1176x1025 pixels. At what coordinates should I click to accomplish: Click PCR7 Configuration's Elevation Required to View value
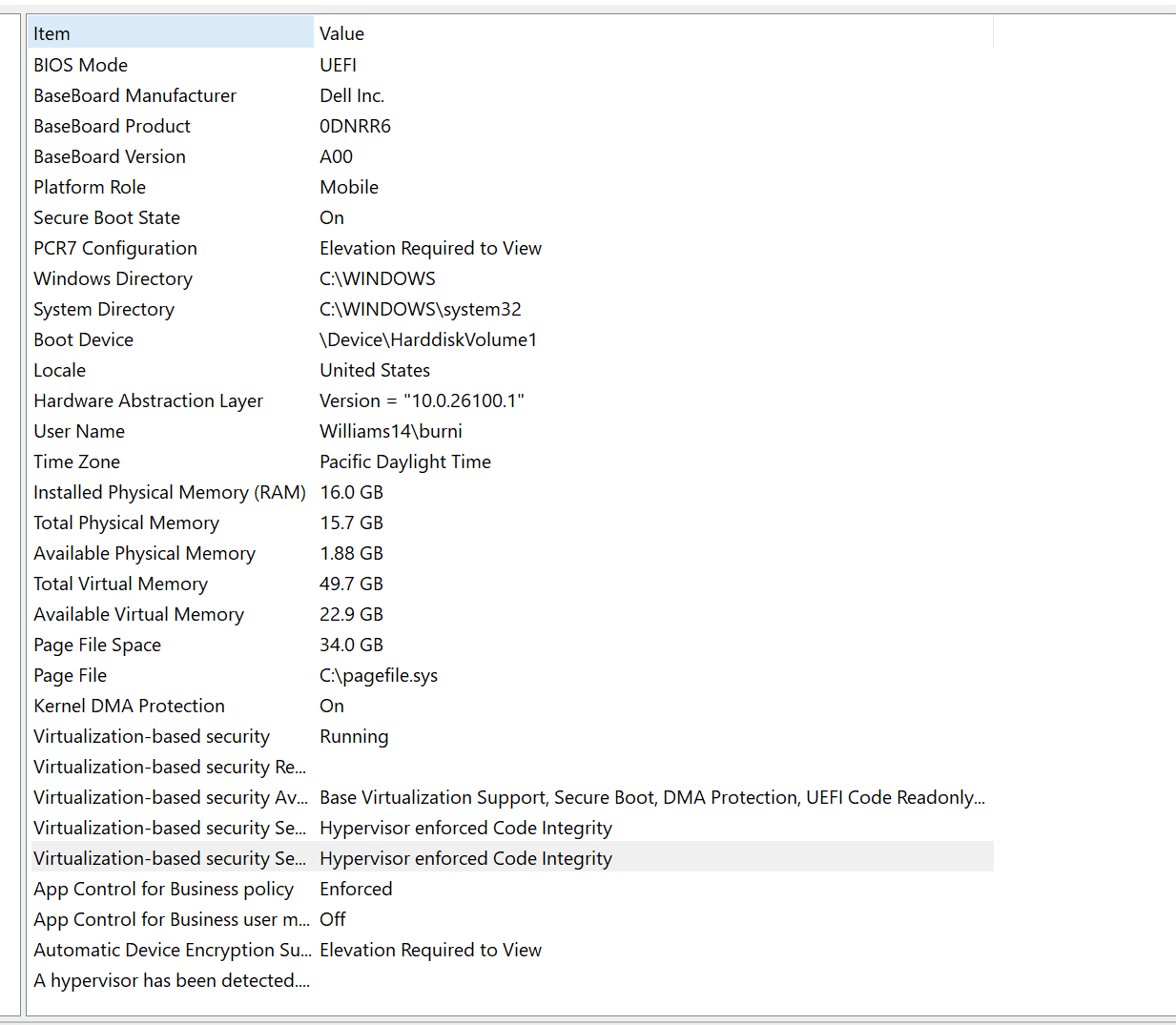point(430,248)
